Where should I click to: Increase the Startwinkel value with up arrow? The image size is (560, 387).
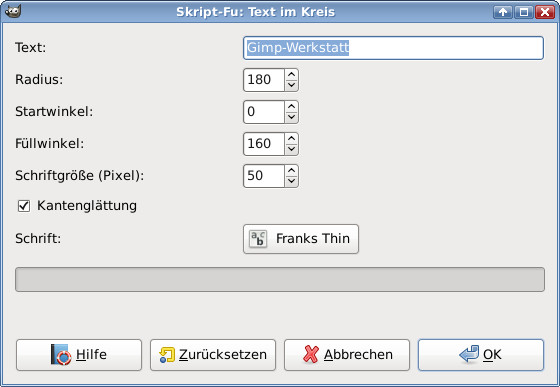291,106
